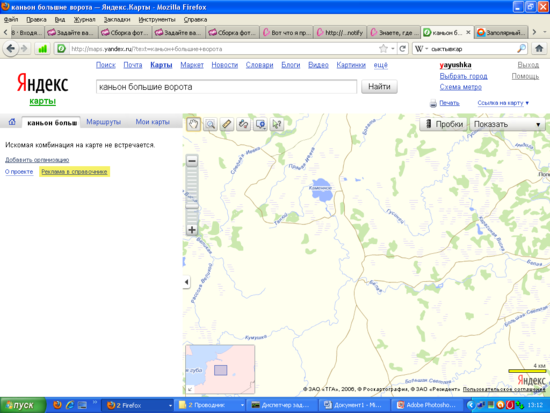Select the hand pan tool on the map
The width and height of the screenshot is (550, 413).
pos(194,124)
